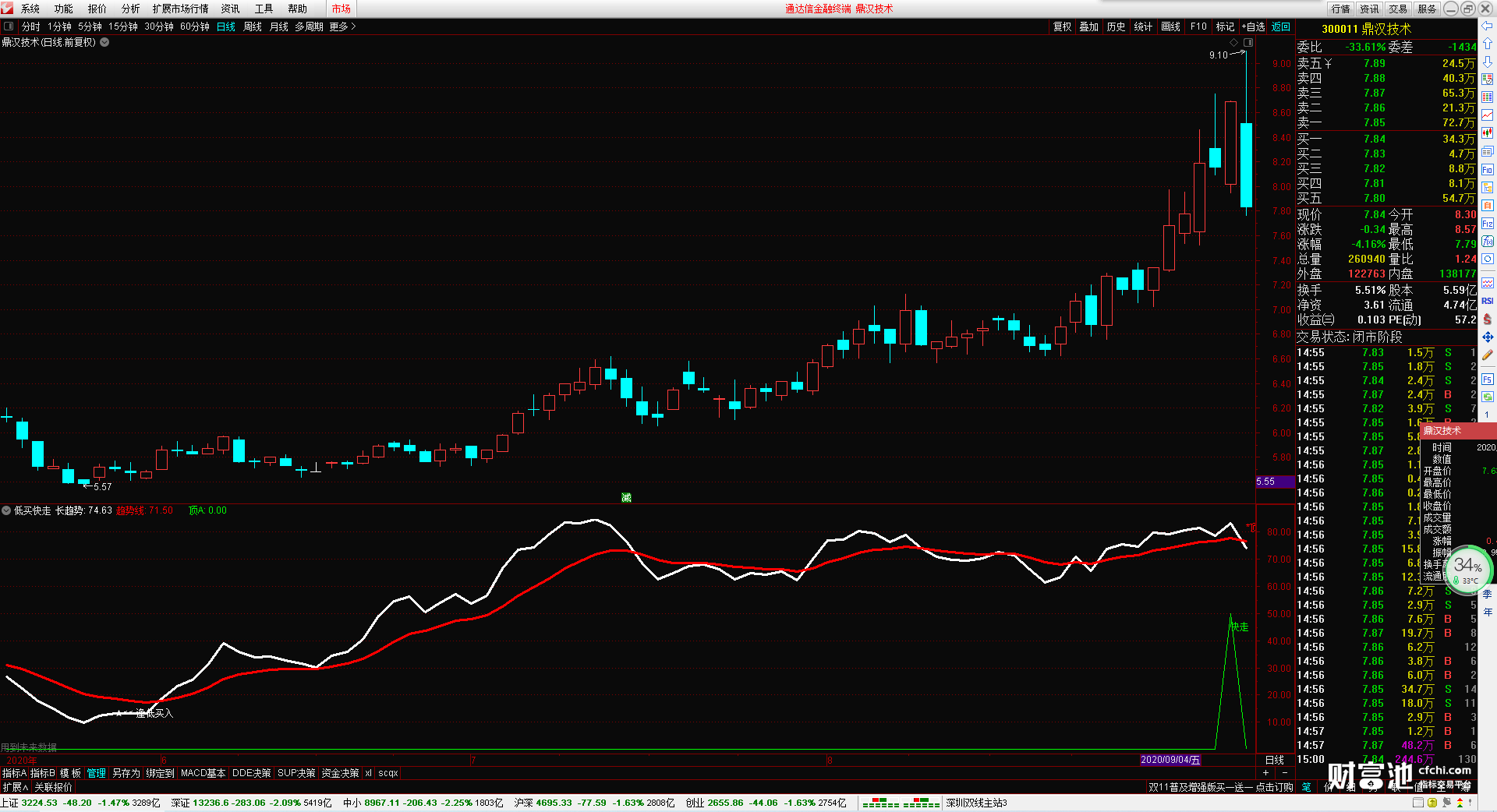Open the colored grid list icon
This screenshot has height=812, width=1497.
point(1488,97)
